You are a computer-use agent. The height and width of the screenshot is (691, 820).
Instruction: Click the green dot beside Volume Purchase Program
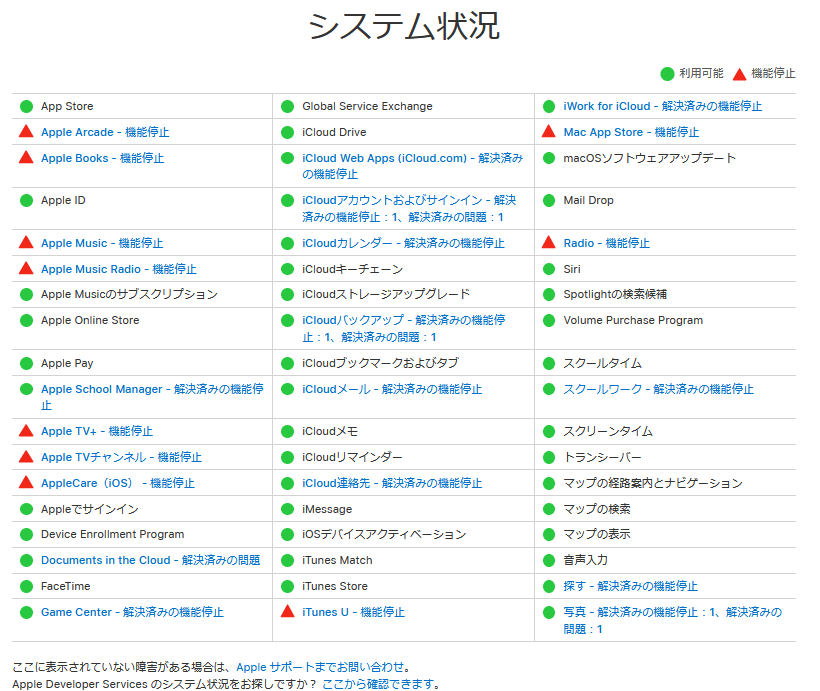[549, 320]
